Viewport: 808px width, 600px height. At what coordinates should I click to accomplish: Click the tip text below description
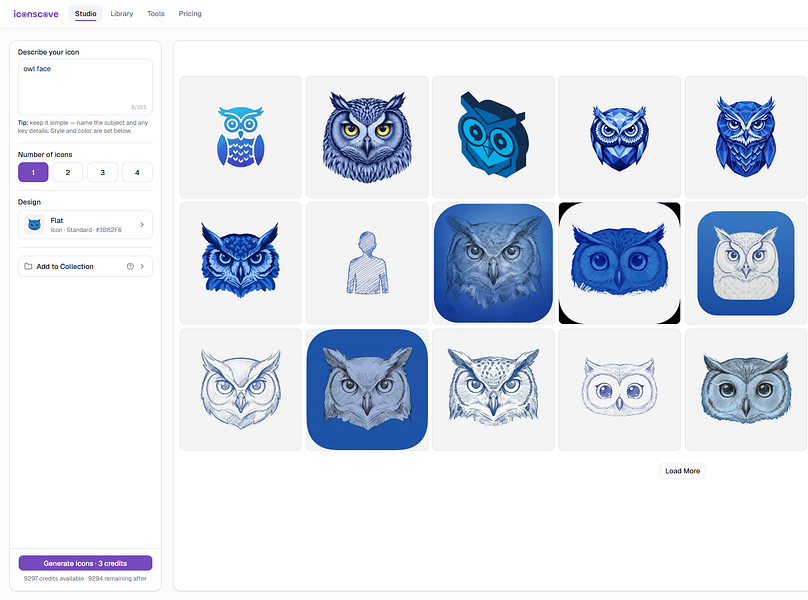83,127
